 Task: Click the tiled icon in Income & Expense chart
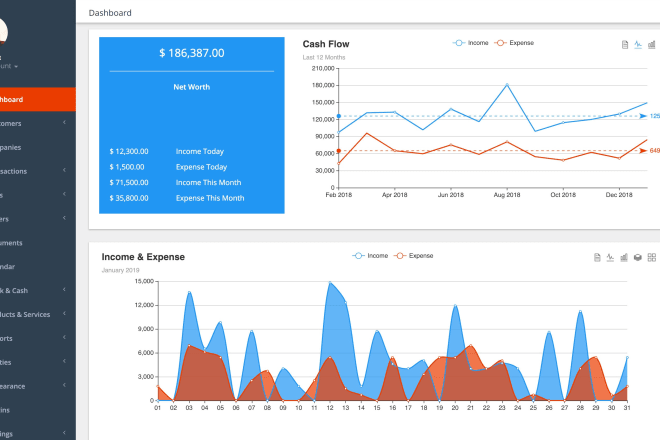coord(652,258)
